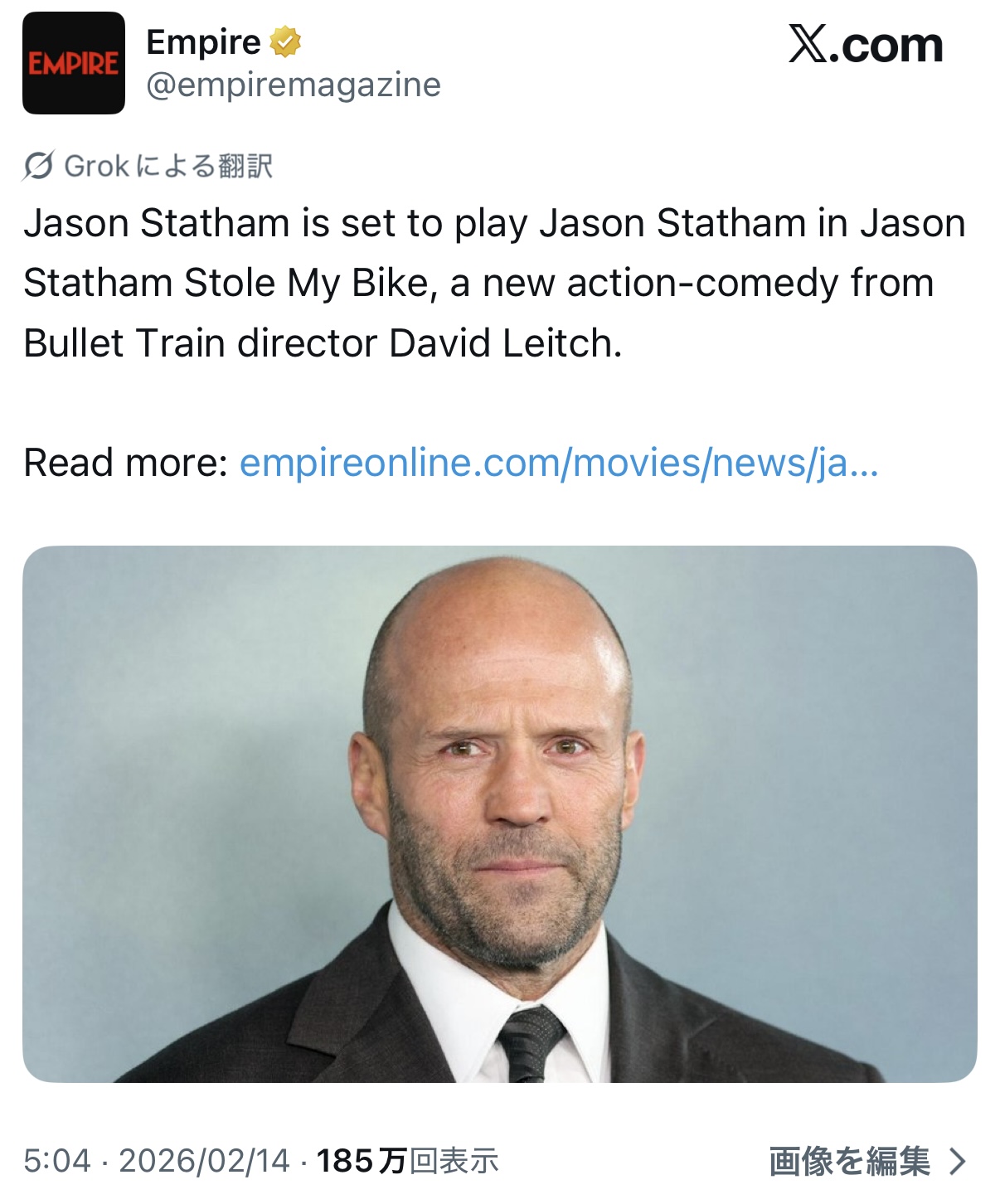Open the Jason Statham photo attachment
1000x1204 pixels.
click(x=499, y=813)
